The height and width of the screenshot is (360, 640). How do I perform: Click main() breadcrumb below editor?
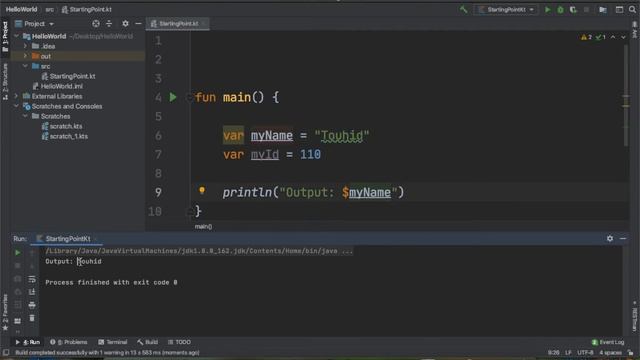(203, 227)
